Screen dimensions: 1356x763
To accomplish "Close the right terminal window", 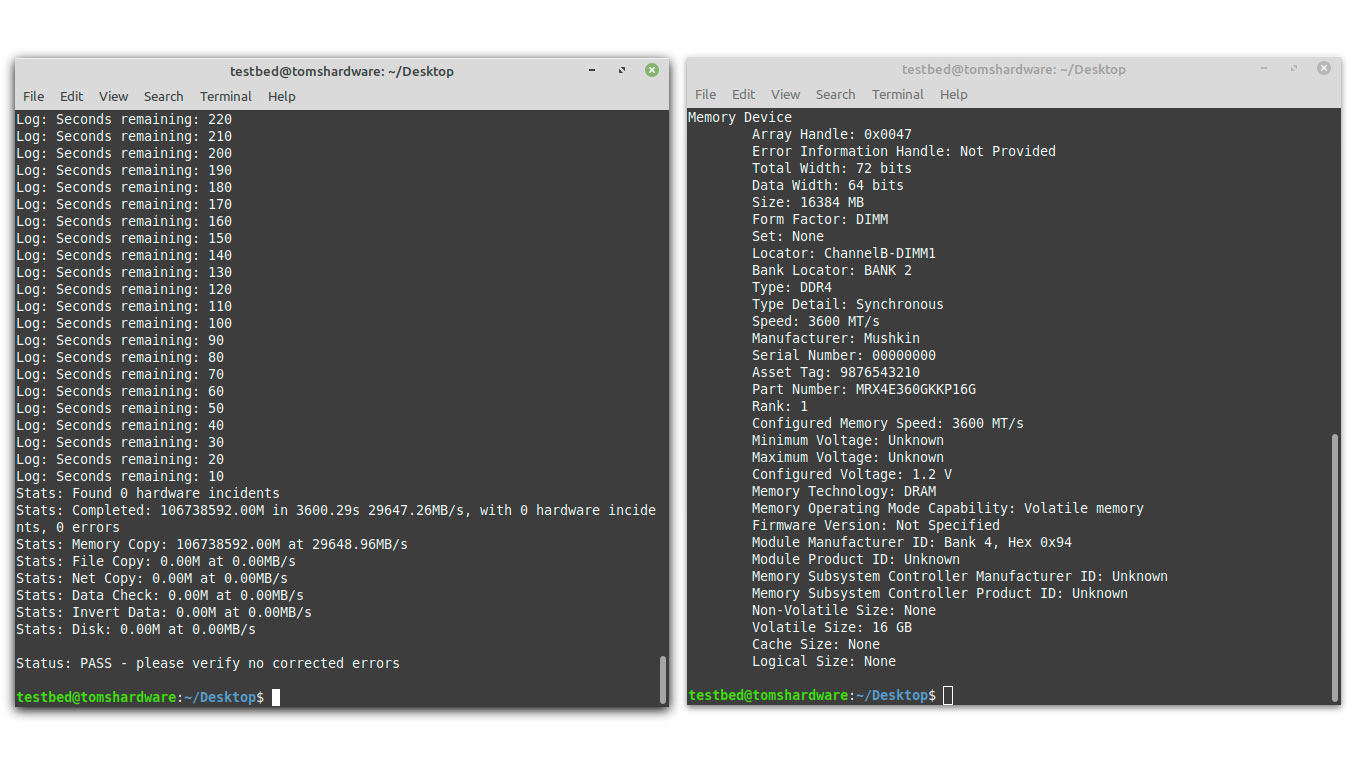I will 1324,68.
